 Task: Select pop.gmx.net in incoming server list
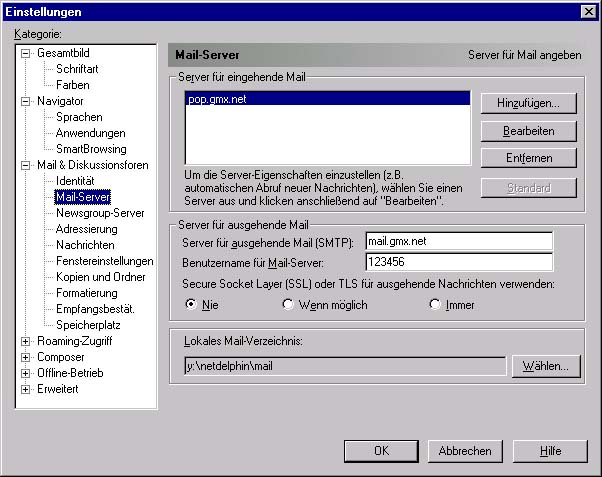click(x=327, y=99)
